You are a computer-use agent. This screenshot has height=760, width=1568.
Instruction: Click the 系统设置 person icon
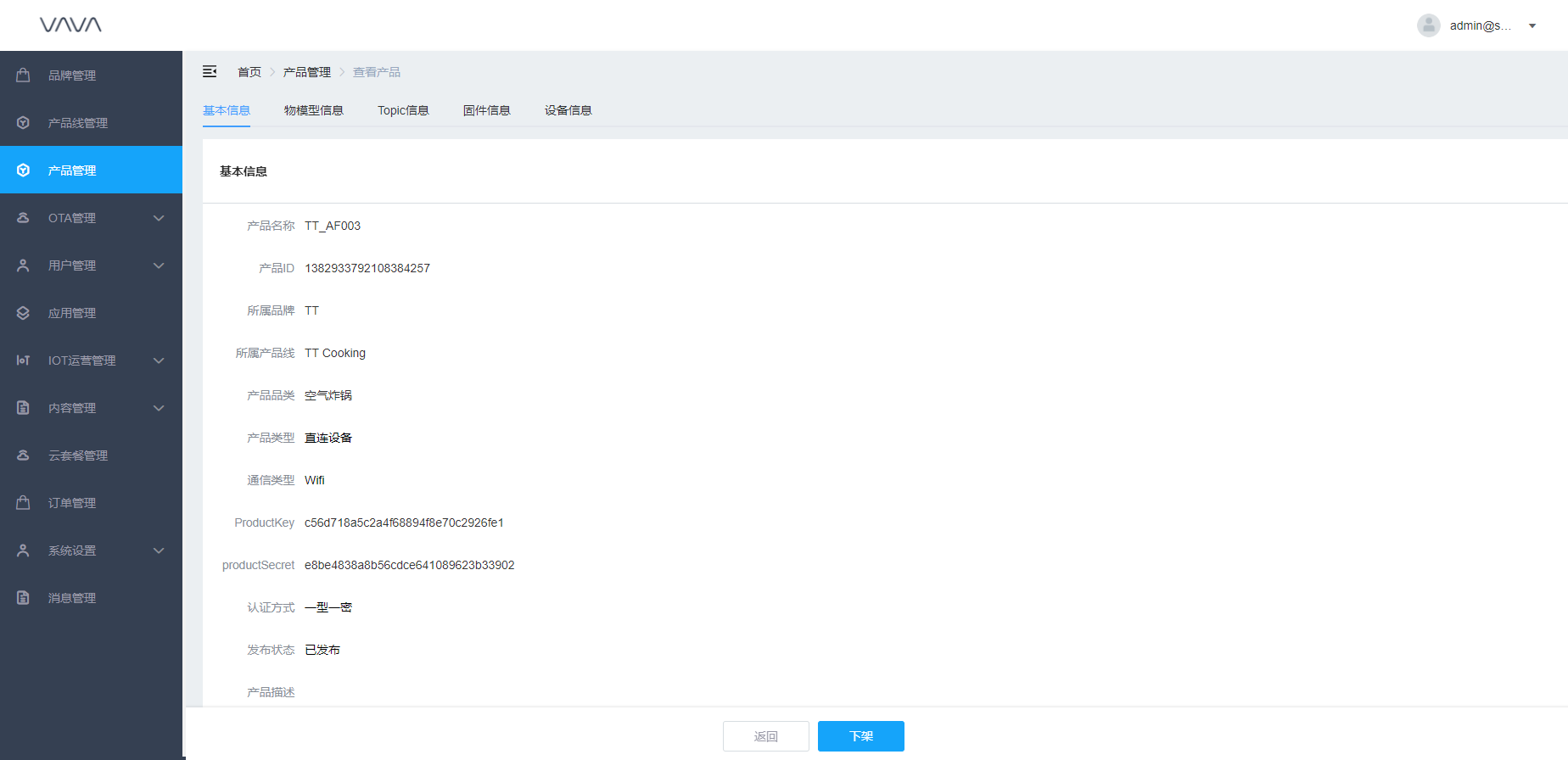click(23, 550)
